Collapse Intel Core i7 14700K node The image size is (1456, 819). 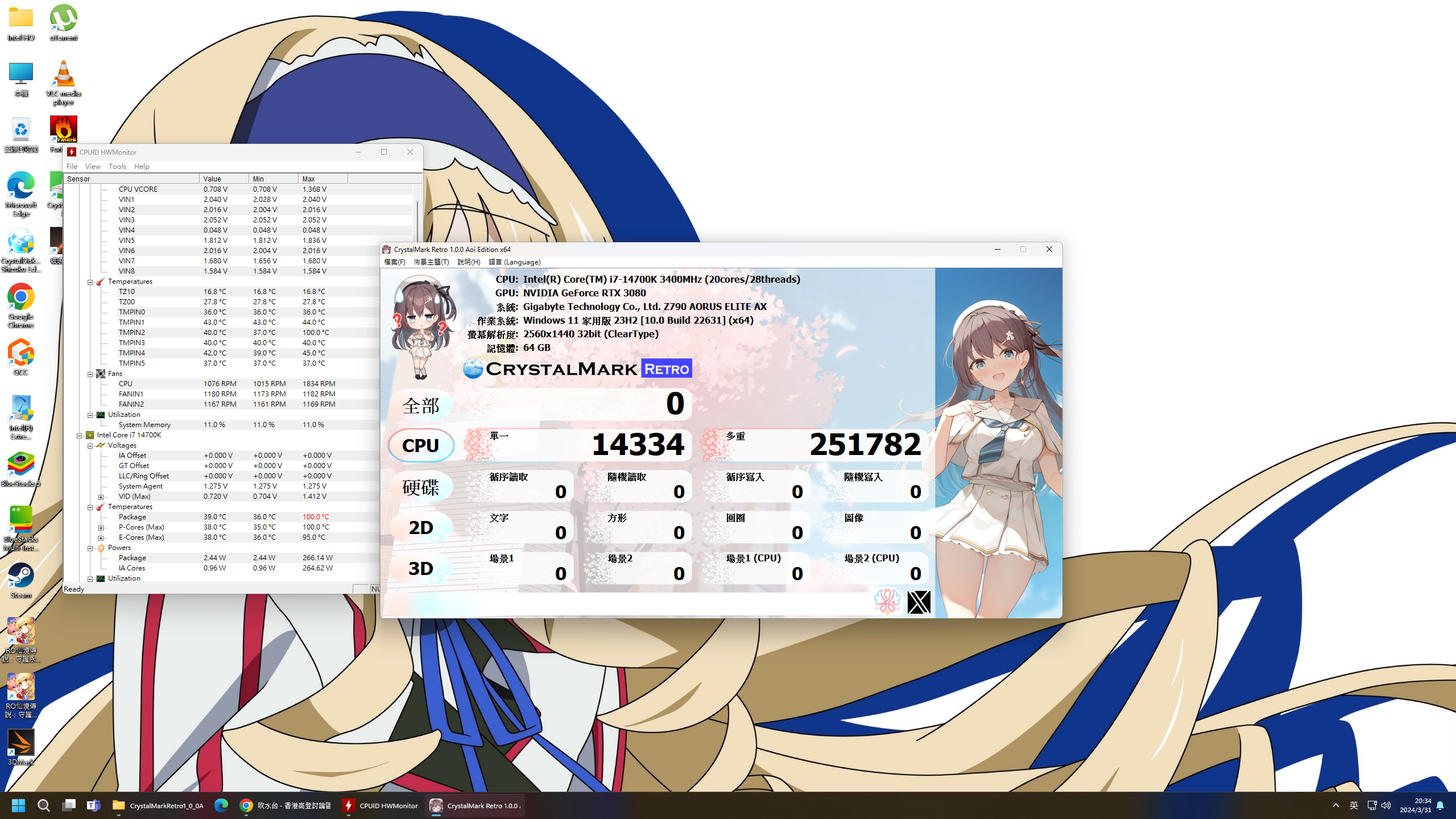click(x=79, y=435)
